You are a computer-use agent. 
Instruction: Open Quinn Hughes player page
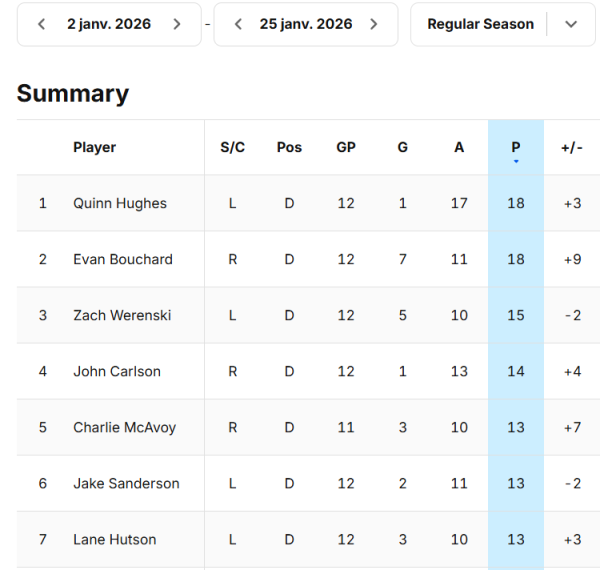[x=120, y=203]
